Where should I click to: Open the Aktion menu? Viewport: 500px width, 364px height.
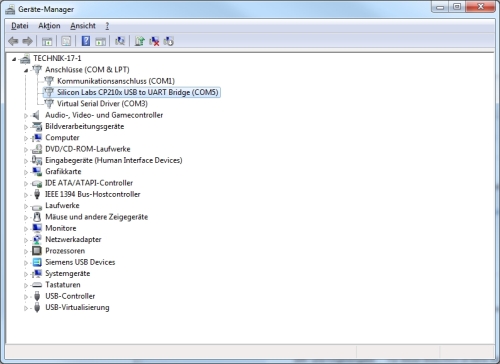49,26
